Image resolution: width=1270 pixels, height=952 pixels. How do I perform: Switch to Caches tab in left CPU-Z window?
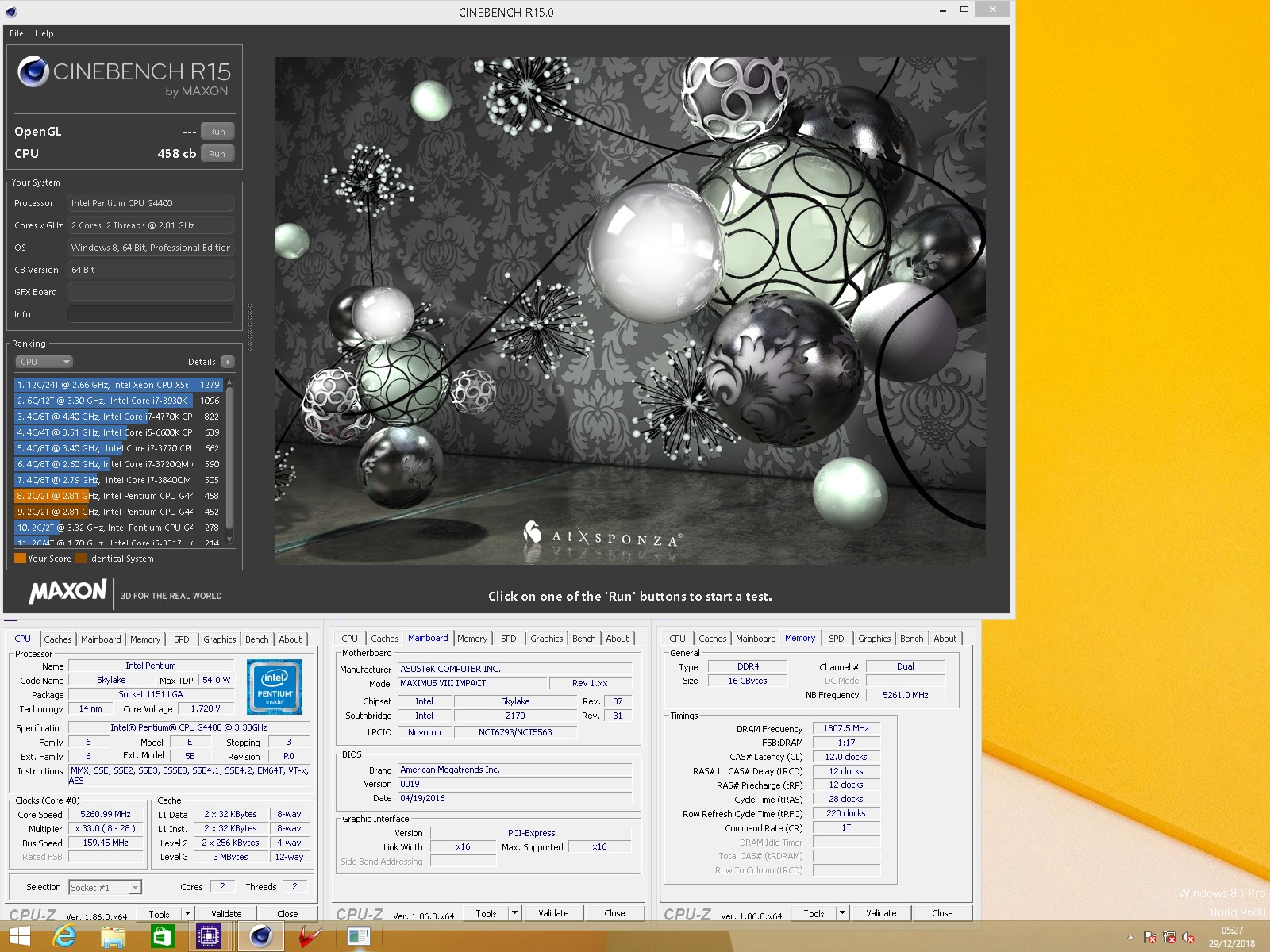coord(58,639)
